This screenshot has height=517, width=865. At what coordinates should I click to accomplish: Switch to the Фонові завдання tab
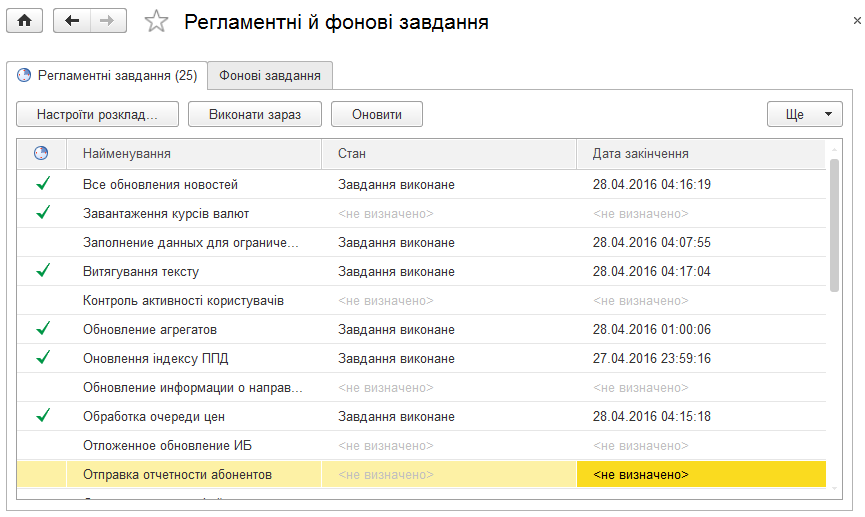tap(270, 76)
